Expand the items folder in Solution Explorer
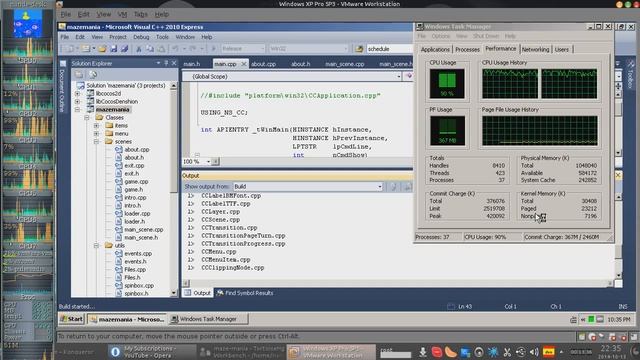This screenshot has width=640, height=360. (96, 125)
